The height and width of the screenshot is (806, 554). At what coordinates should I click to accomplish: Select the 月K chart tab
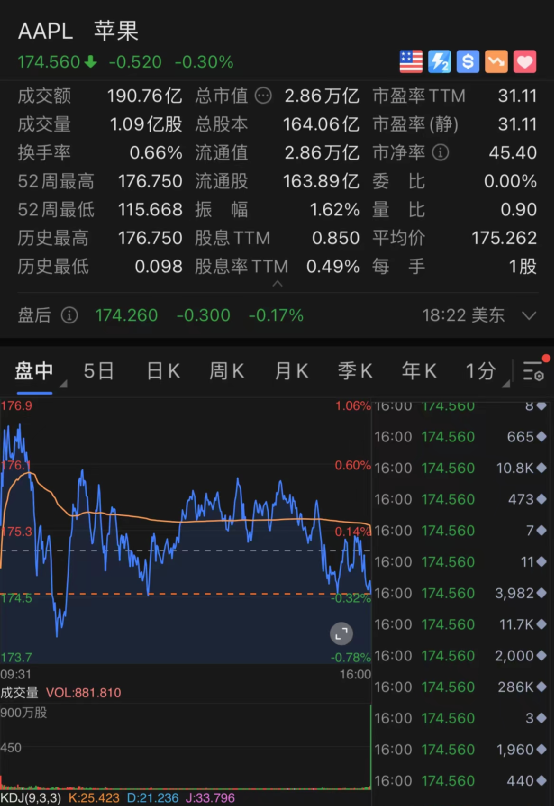291,371
